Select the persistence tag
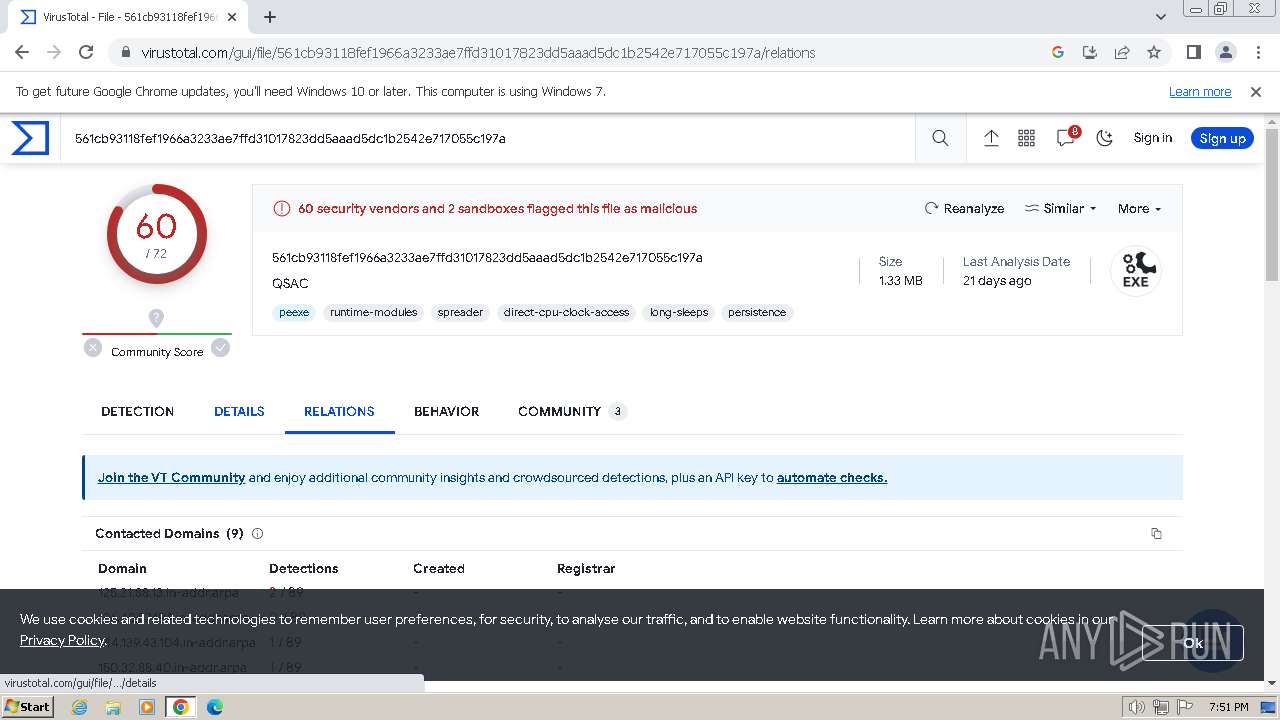 (757, 312)
